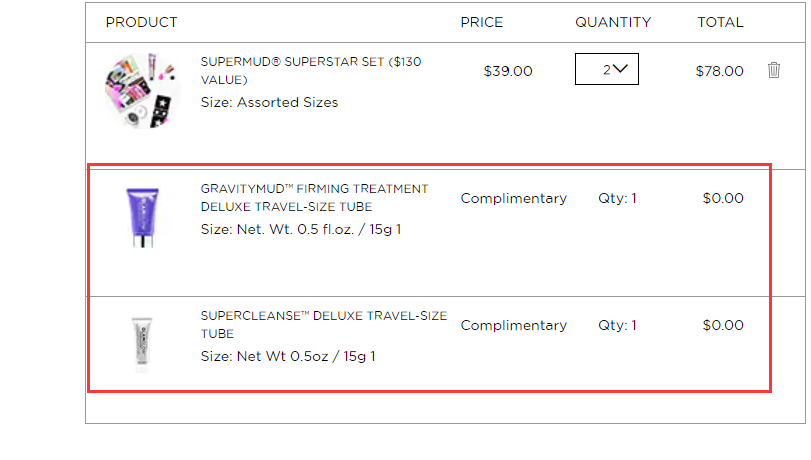Click the PRODUCT column header
811x460 pixels.
click(141, 22)
